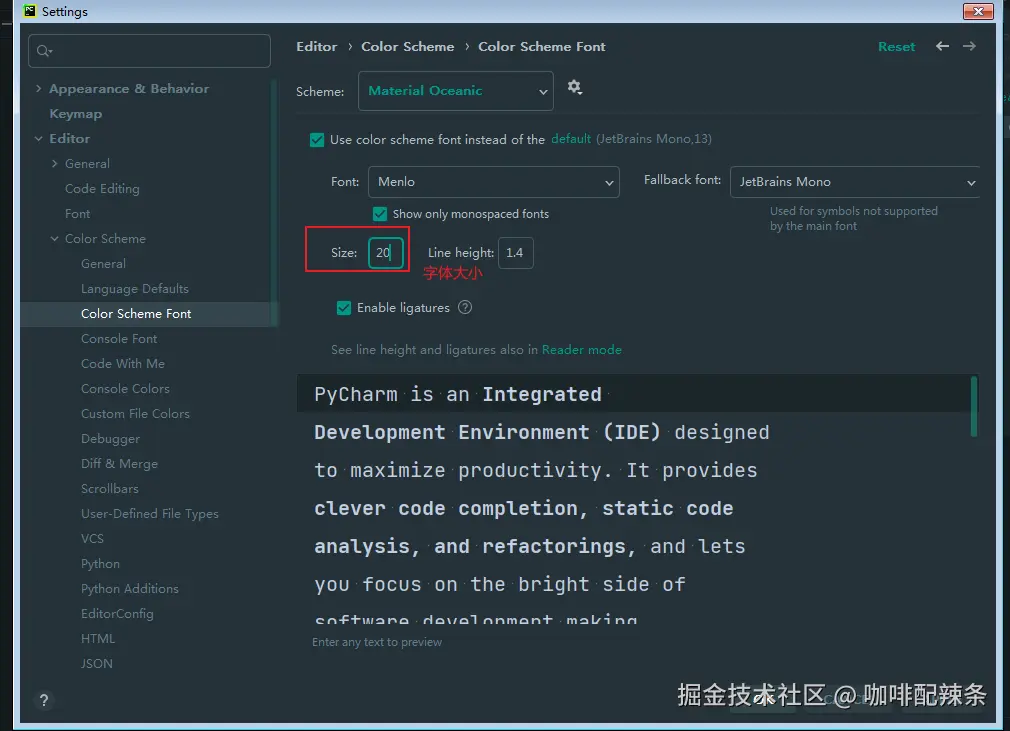Open Console Colors page
Viewport: 1010px width, 731px height.
(x=125, y=388)
